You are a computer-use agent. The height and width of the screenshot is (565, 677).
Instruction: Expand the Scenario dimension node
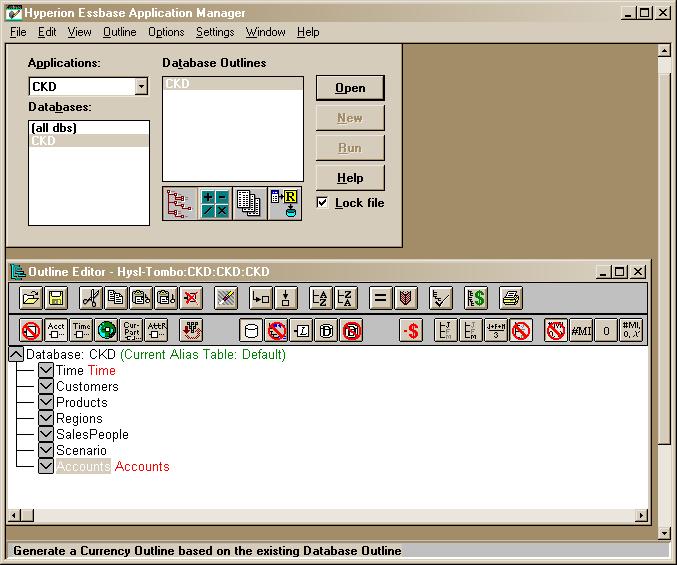46,450
